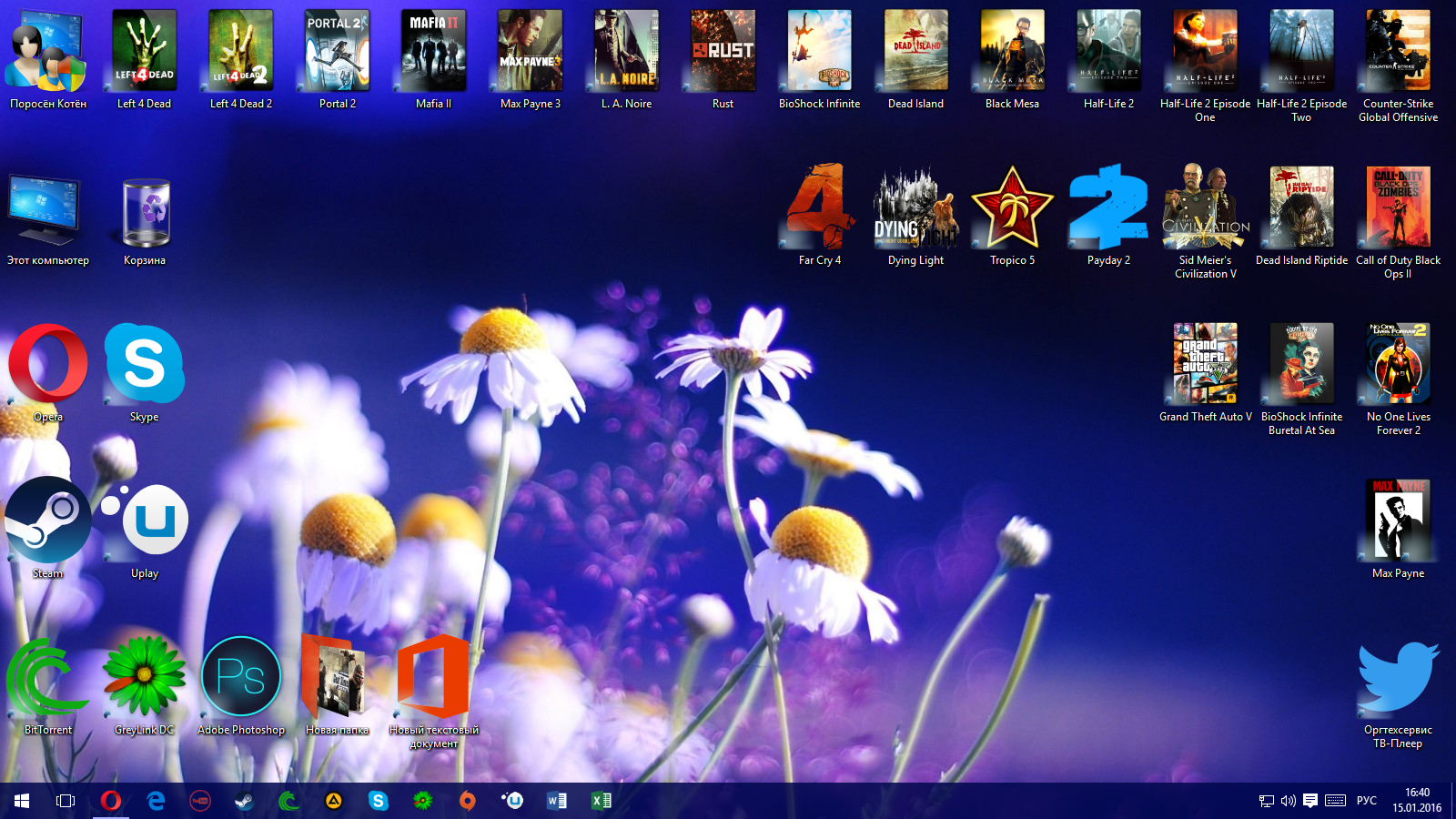Image resolution: width=1456 pixels, height=819 pixels.
Task: Click No One Lives Forever 2 icon
Action: click(x=1398, y=363)
